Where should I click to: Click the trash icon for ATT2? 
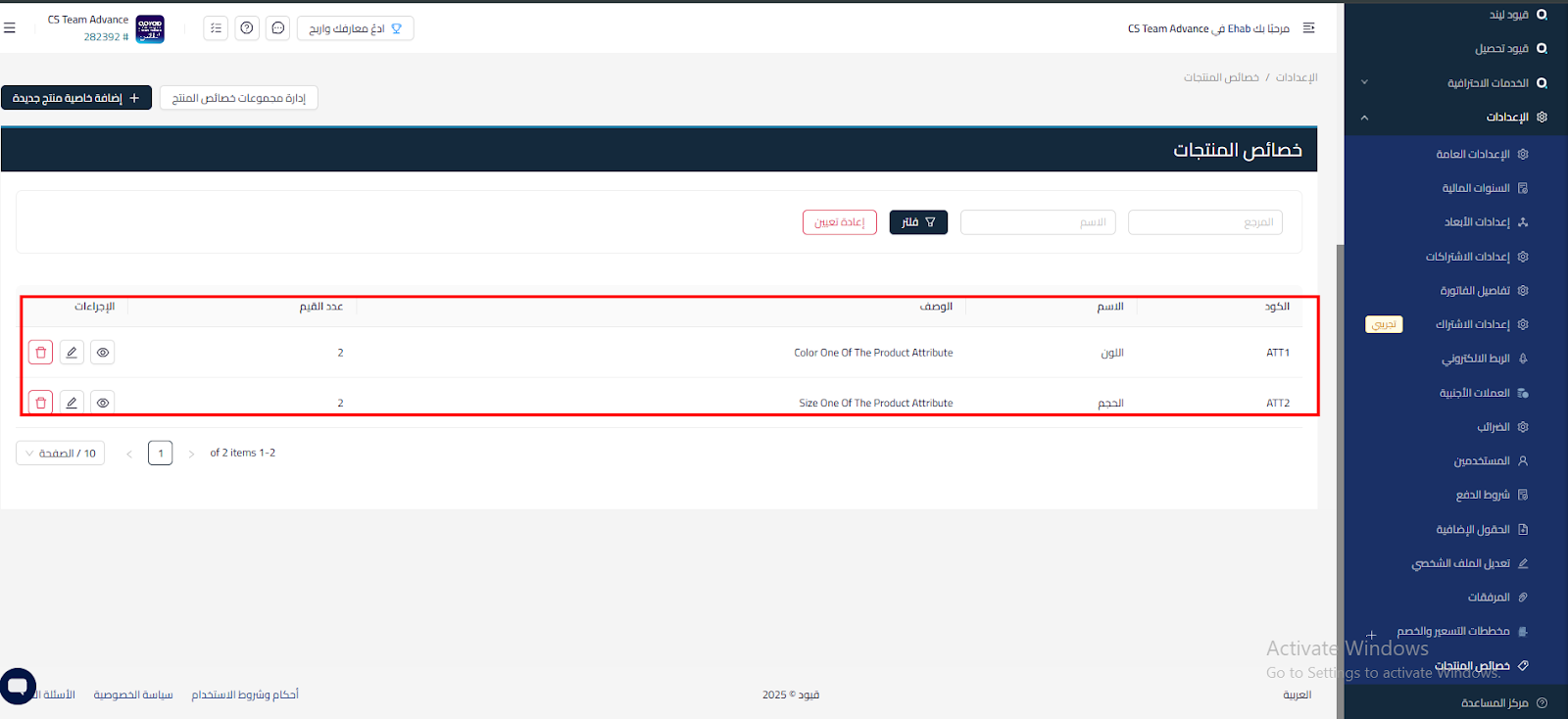(x=40, y=402)
